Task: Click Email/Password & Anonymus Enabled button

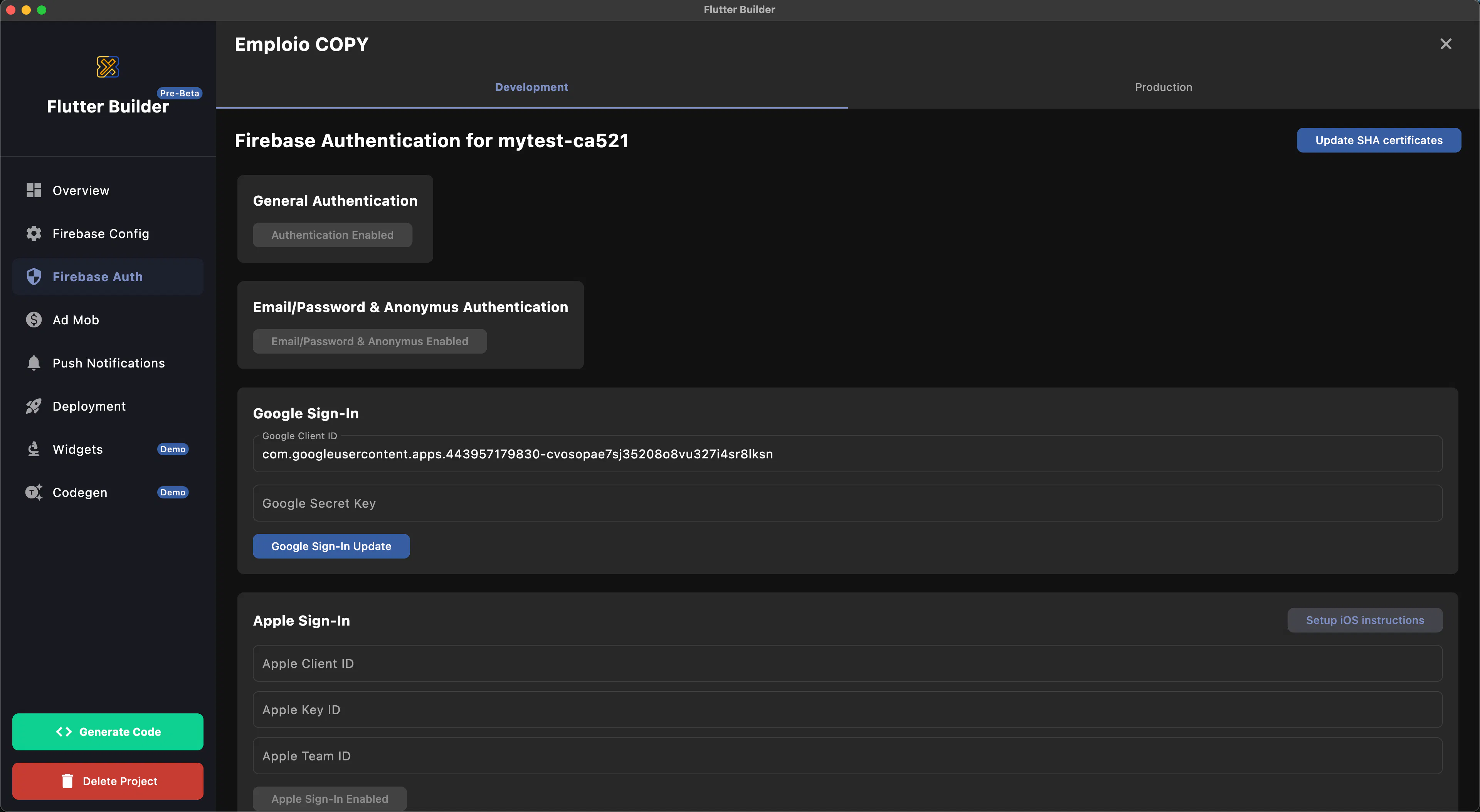Action: click(370, 341)
